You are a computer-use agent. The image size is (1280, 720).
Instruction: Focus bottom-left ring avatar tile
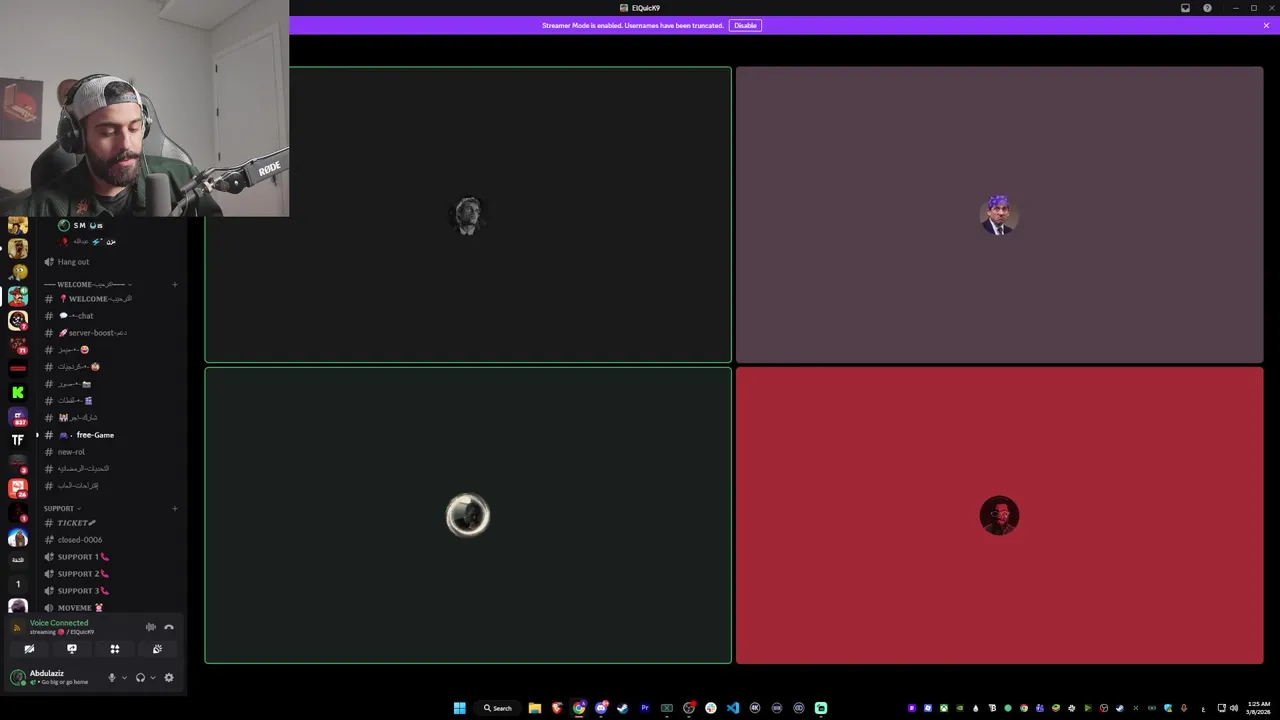click(x=468, y=515)
